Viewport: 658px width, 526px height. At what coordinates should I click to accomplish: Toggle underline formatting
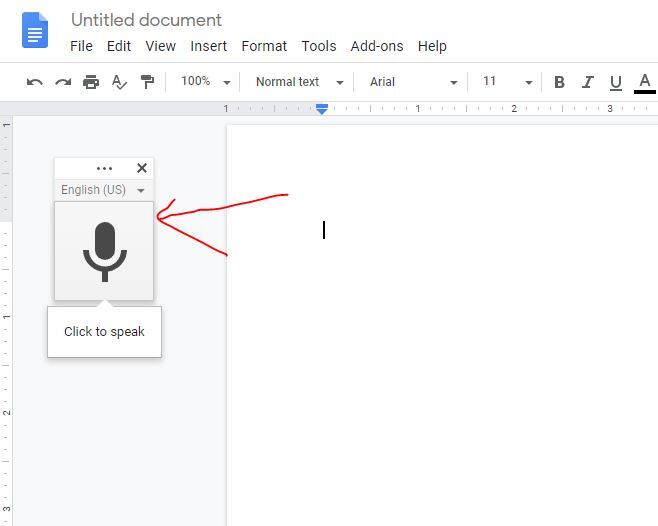[x=615, y=82]
